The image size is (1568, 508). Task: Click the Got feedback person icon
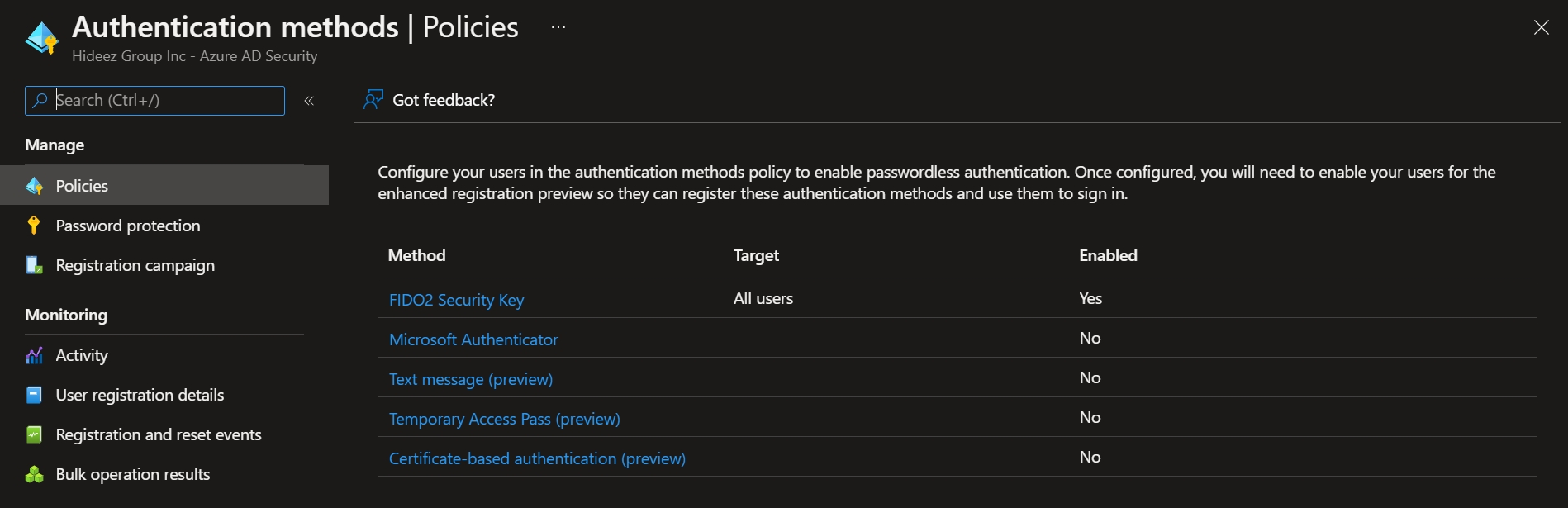(373, 100)
